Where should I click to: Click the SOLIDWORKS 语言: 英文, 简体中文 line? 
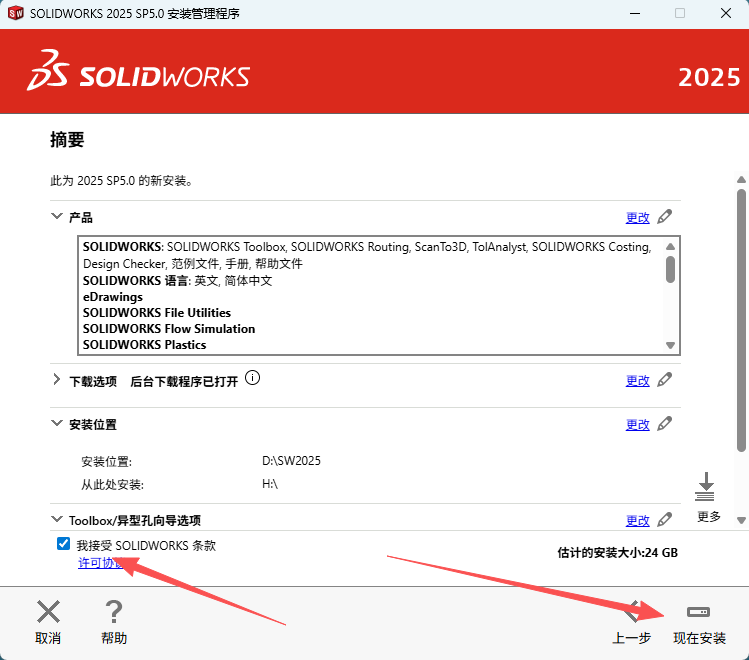point(177,280)
